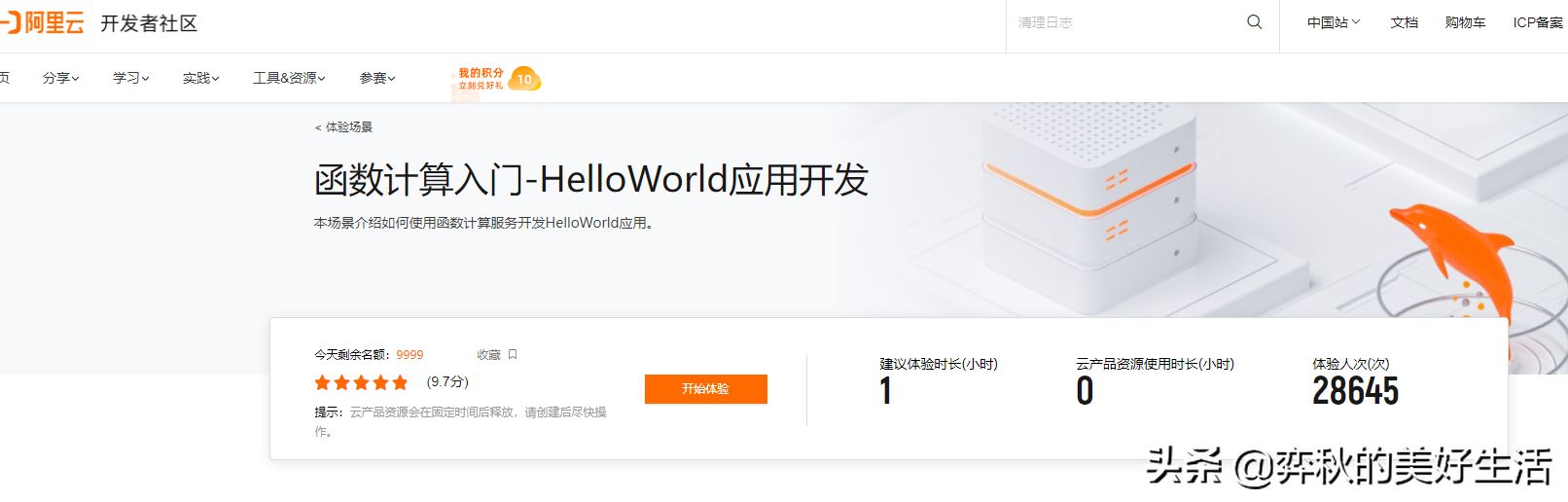Open the 参赛 navigation menu

click(x=377, y=78)
